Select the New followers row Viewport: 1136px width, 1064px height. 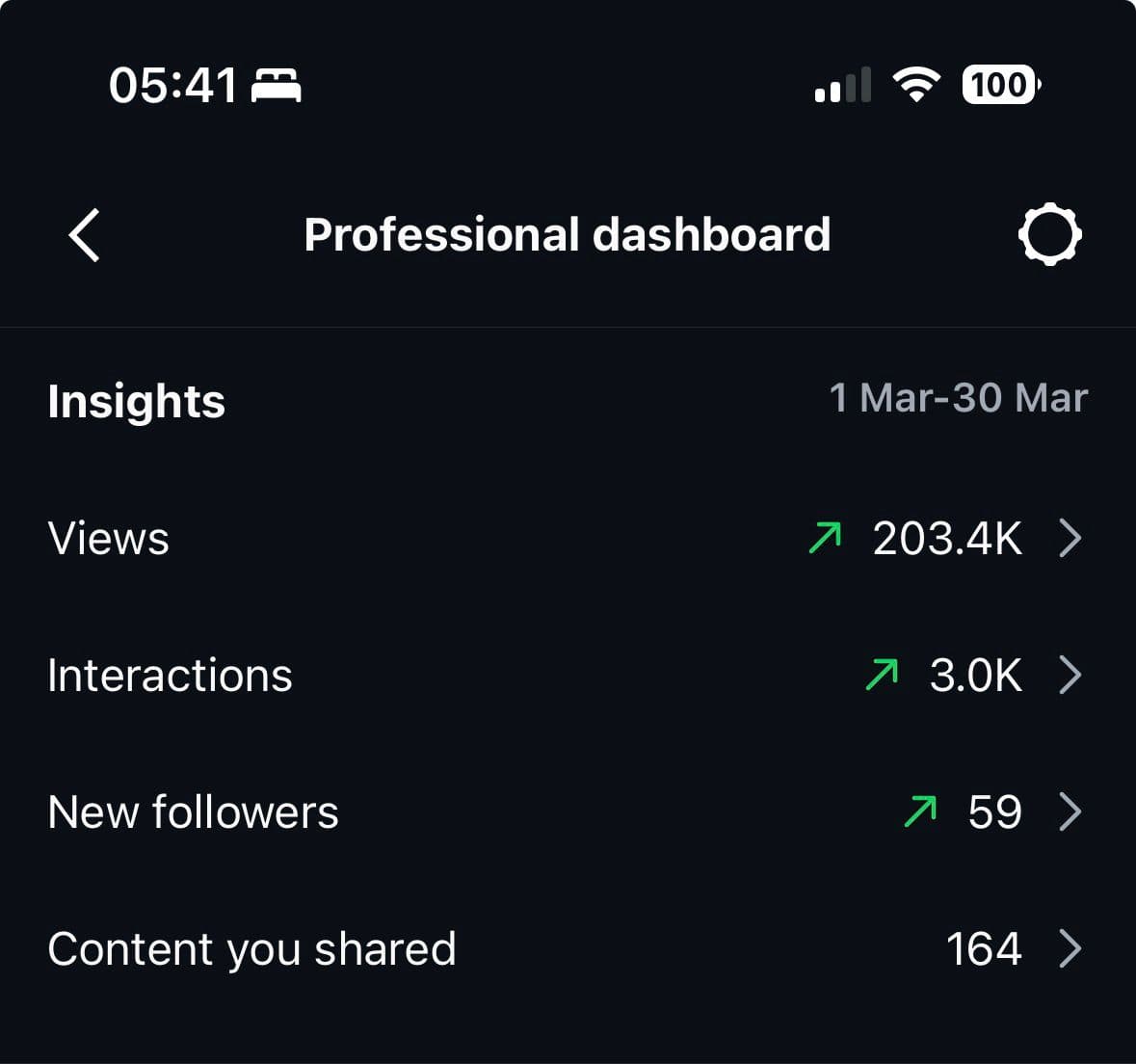(194, 811)
